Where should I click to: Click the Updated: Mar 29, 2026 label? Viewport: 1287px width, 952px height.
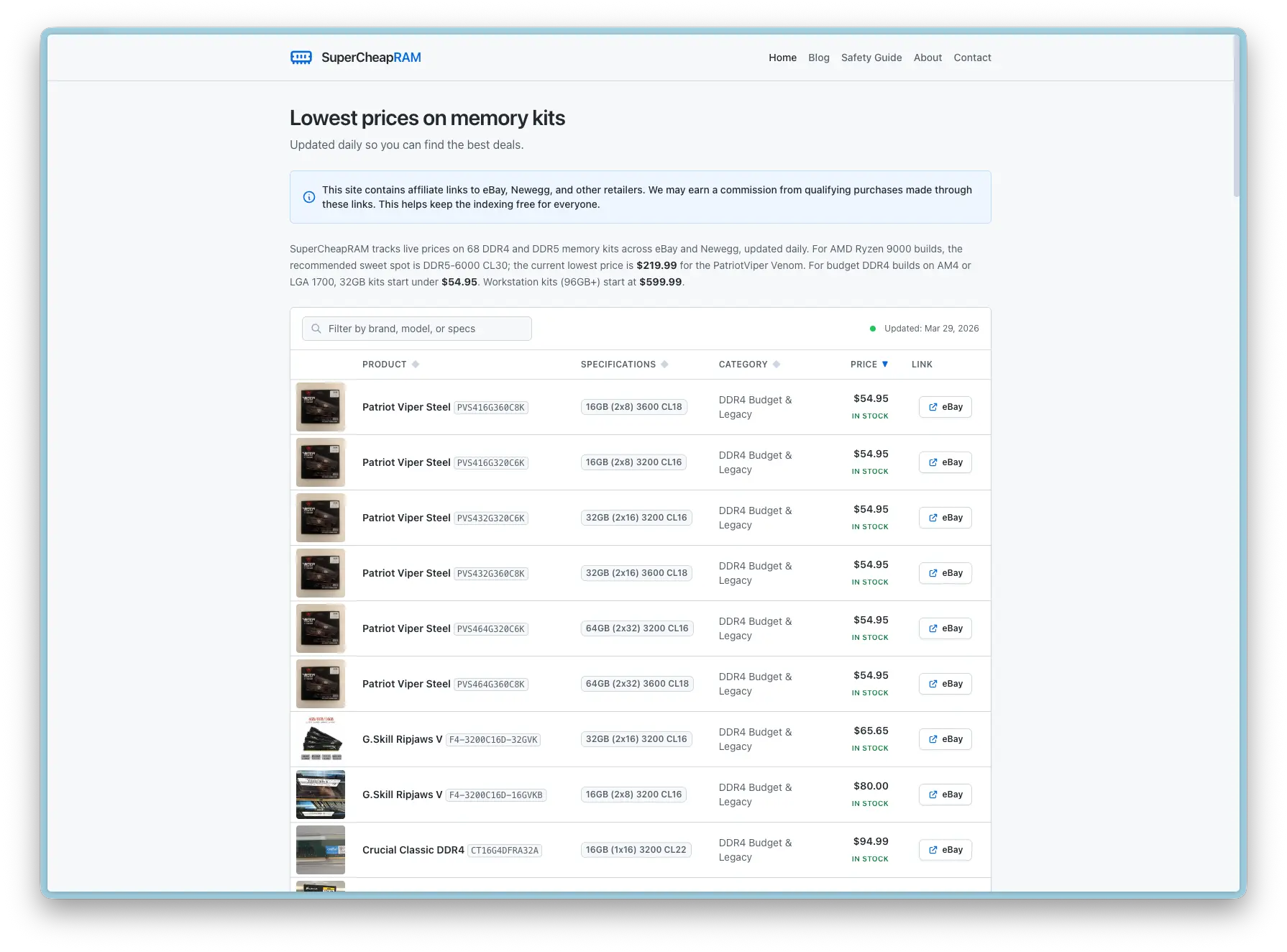coord(932,329)
